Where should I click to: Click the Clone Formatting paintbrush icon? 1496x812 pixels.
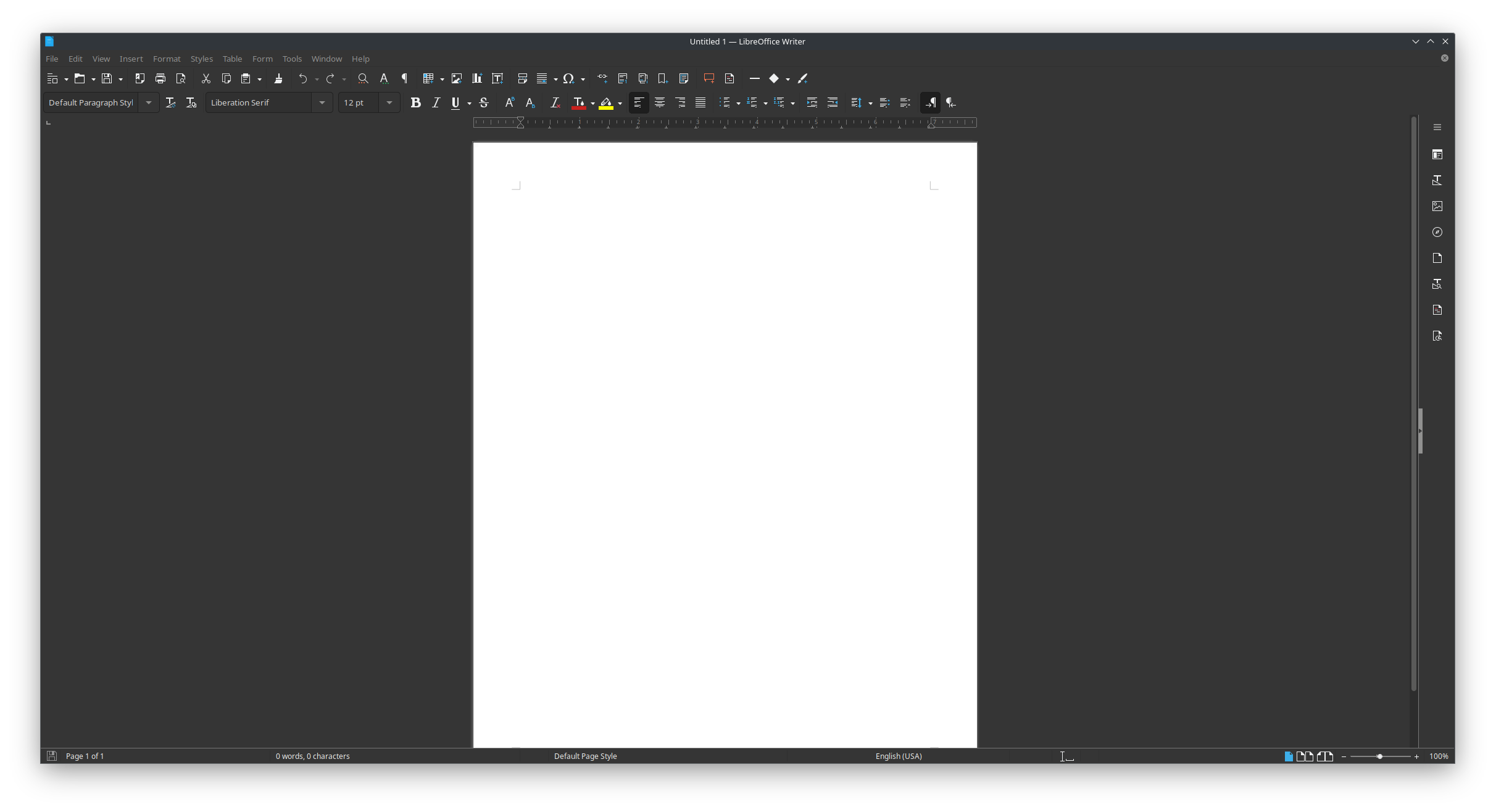tap(278, 78)
